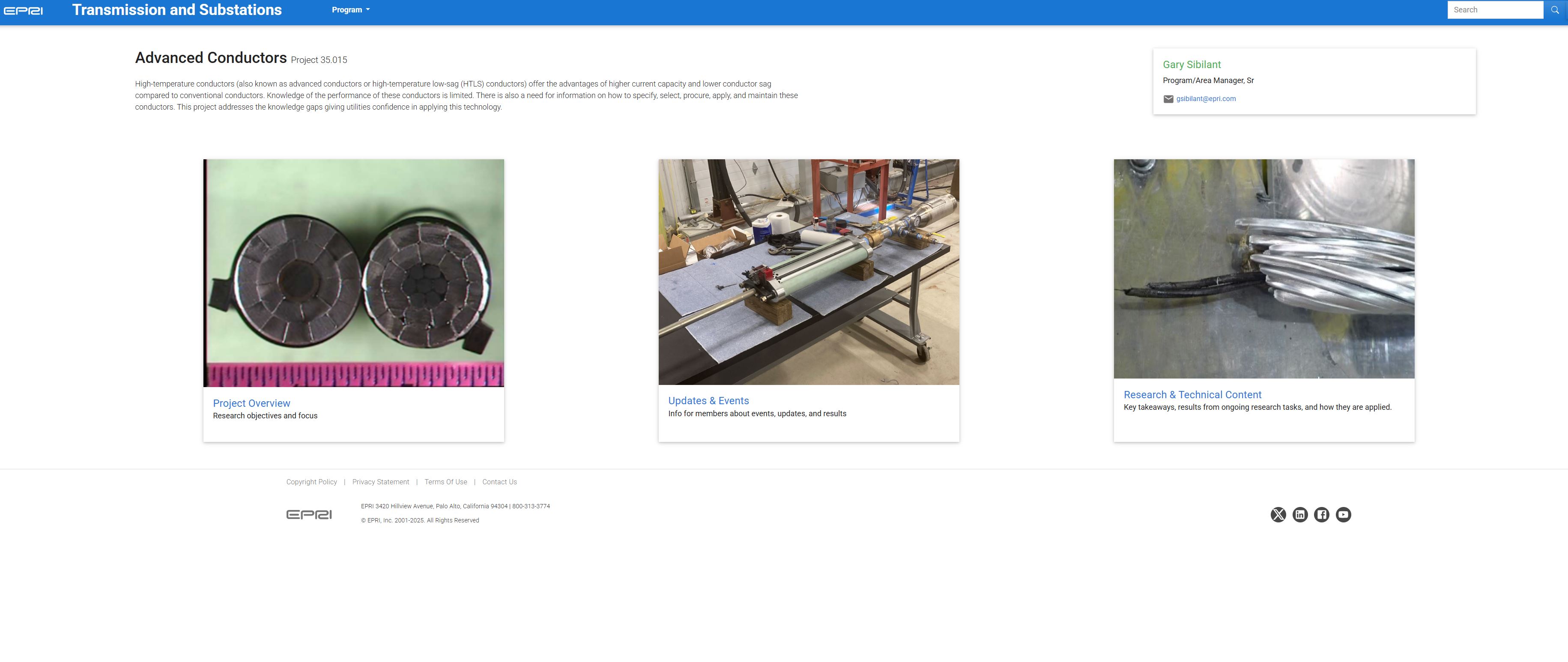
Task: Click the lab test bench thumbnail
Action: [x=808, y=272]
